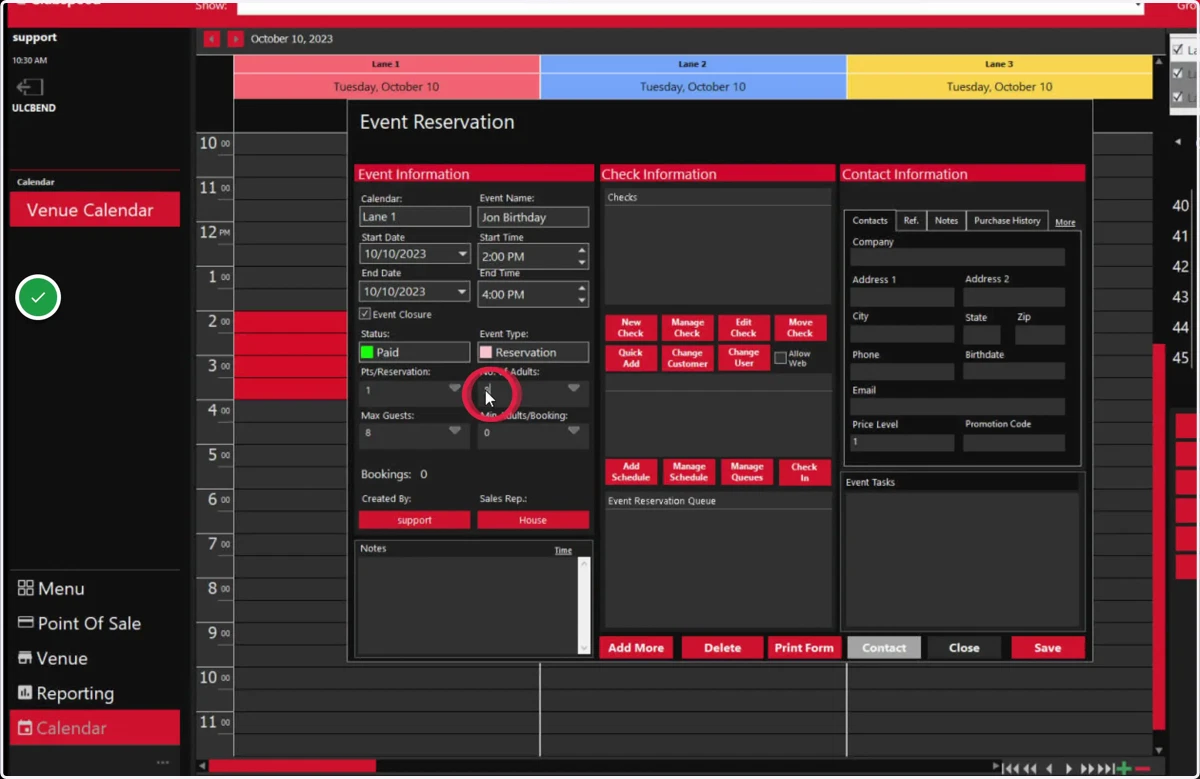This screenshot has width=1200, height=779.
Task: Click Notes box scrollbar down arrow
Action: (x=584, y=648)
